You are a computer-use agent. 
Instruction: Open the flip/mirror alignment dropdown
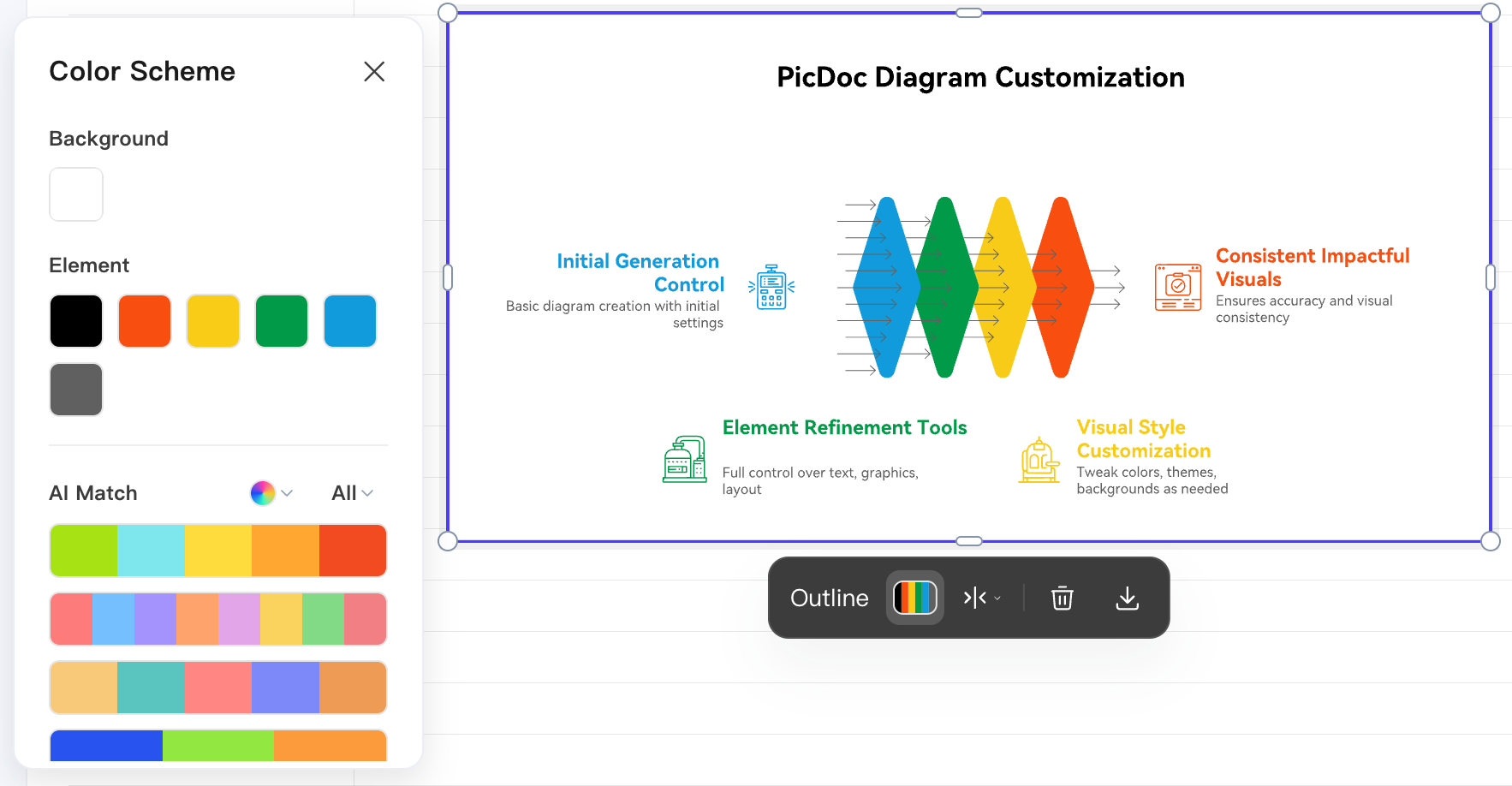tap(982, 598)
